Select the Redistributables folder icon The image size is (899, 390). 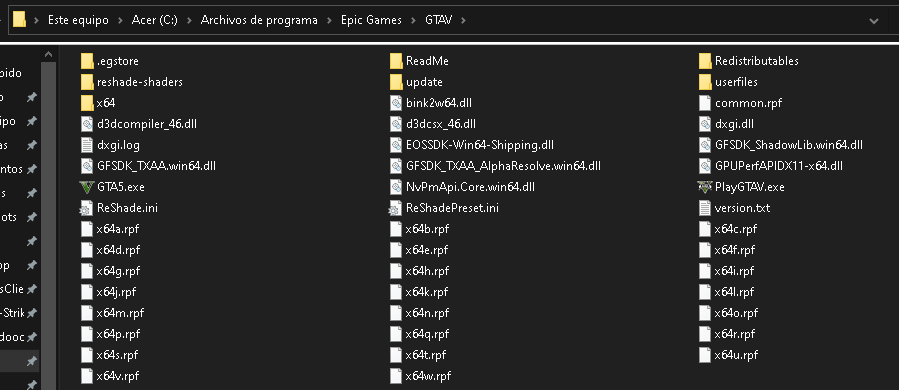[705, 61]
